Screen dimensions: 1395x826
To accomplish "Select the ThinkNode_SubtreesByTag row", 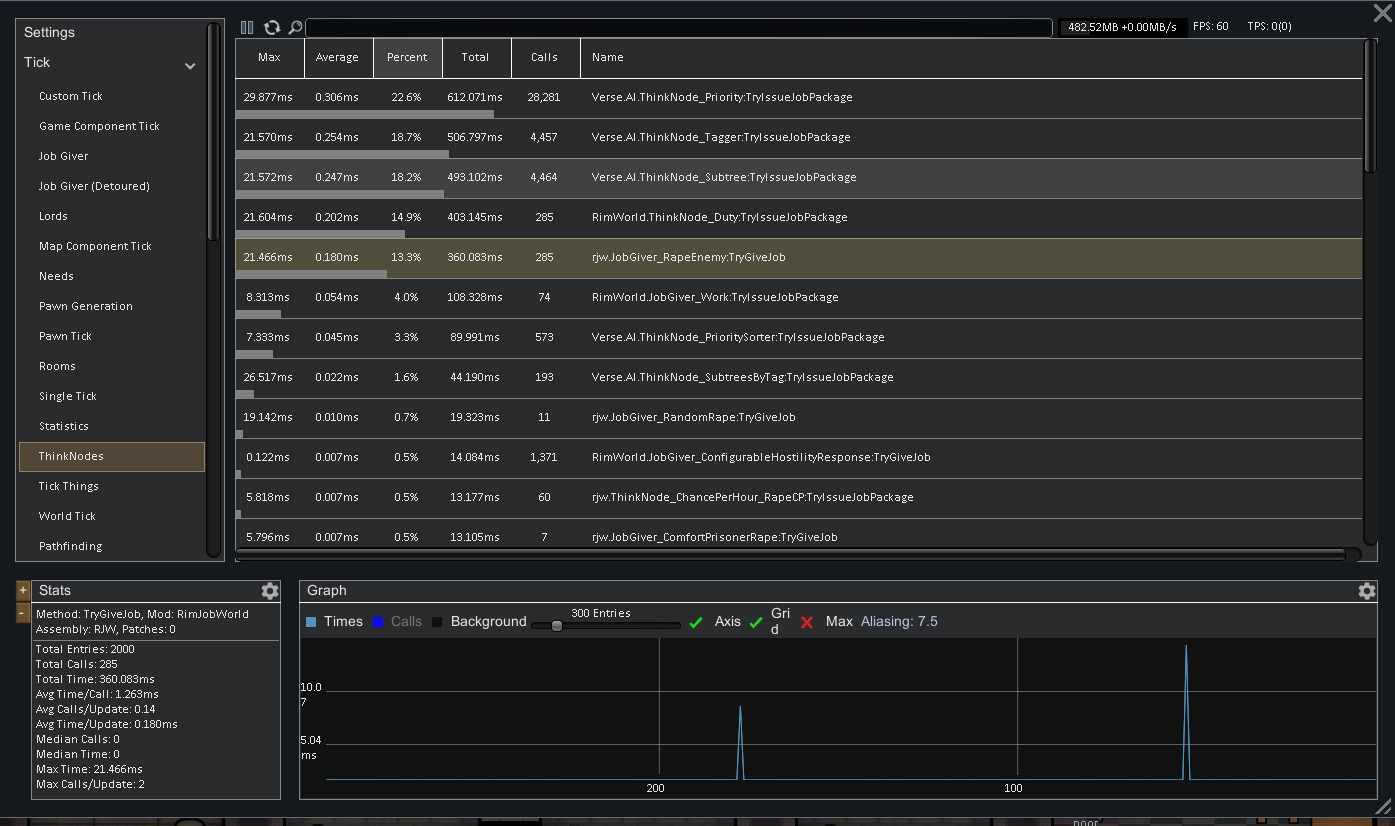I will [x=799, y=378].
